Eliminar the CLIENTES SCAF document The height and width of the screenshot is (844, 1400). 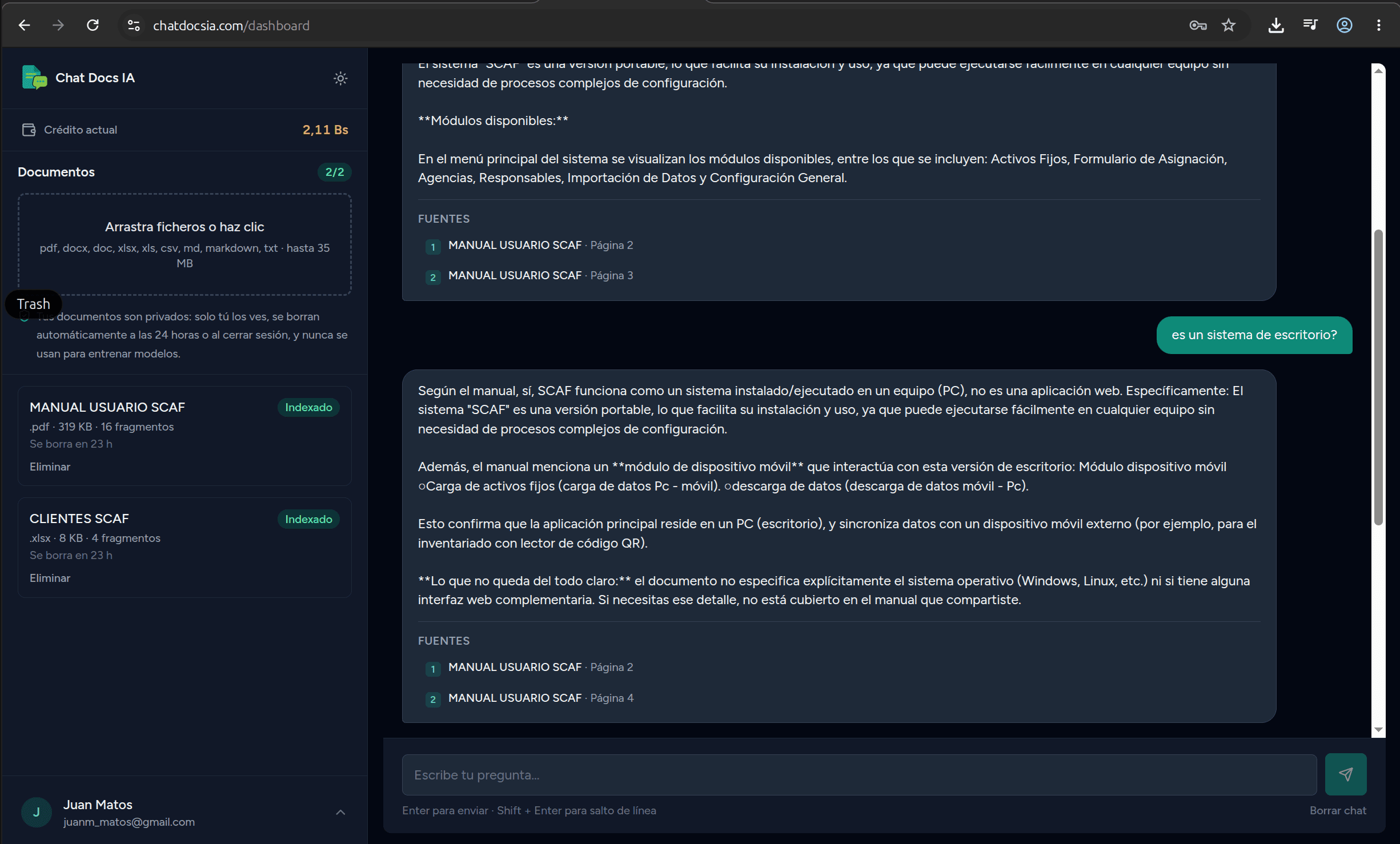click(50, 578)
